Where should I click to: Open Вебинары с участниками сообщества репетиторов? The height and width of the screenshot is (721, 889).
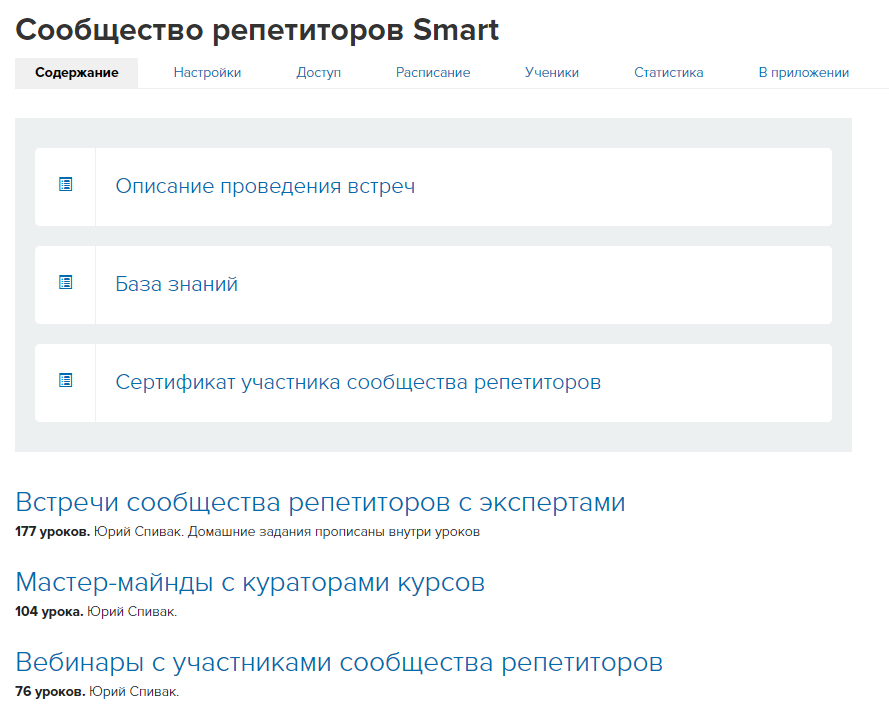(339, 662)
